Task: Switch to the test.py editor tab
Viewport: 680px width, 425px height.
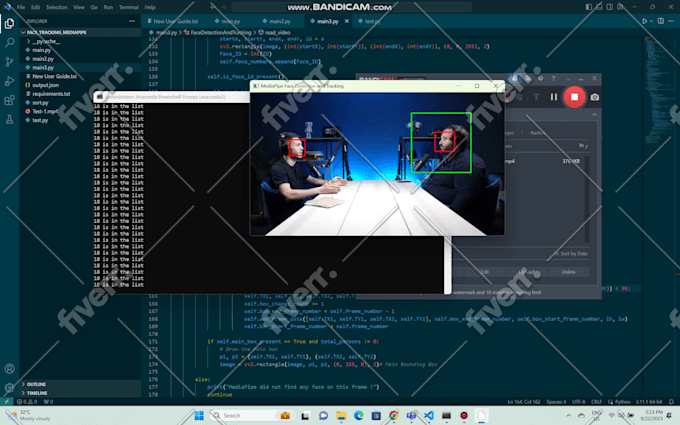Action: tap(372, 21)
